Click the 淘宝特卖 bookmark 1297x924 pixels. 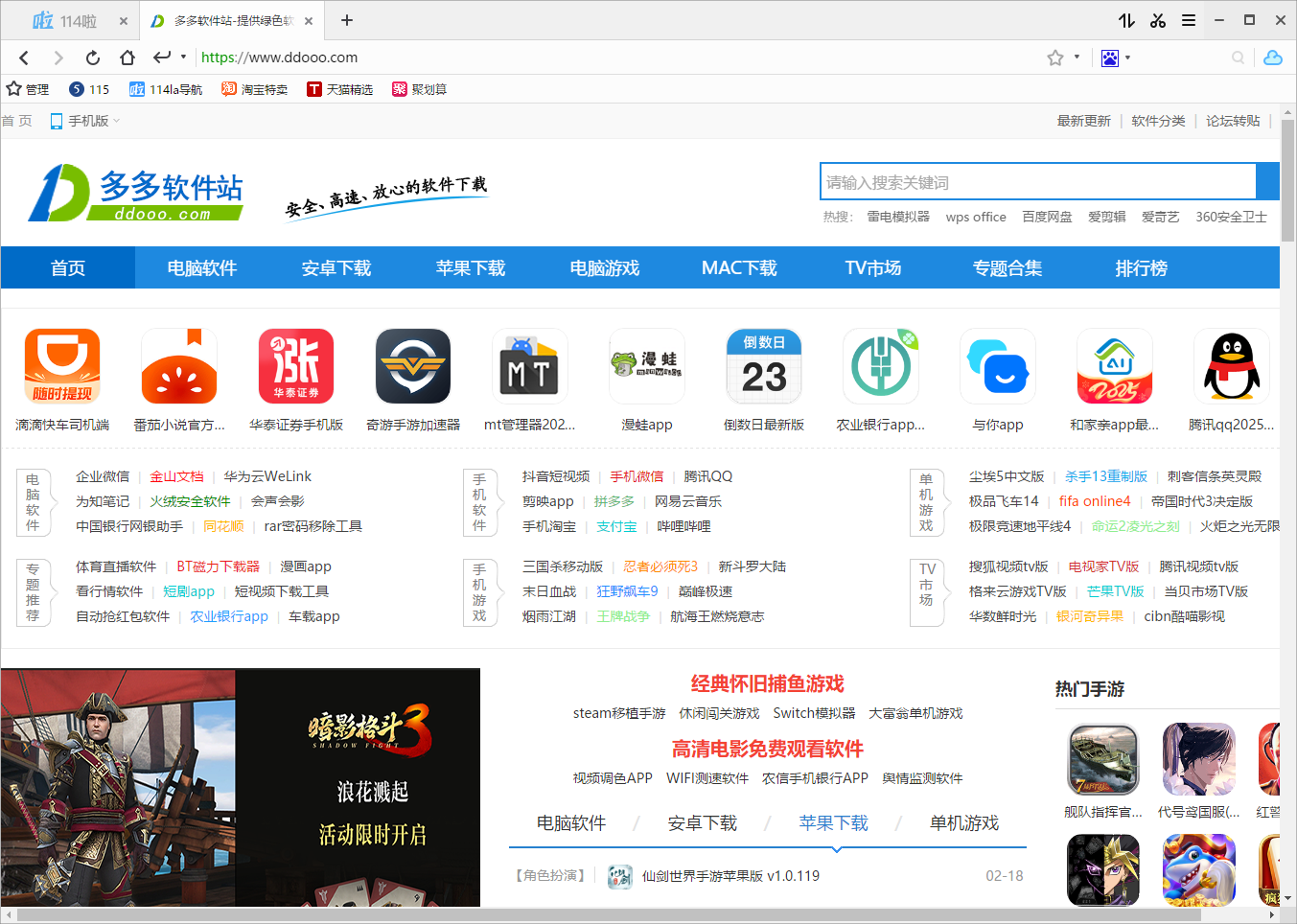tap(255, 89)
